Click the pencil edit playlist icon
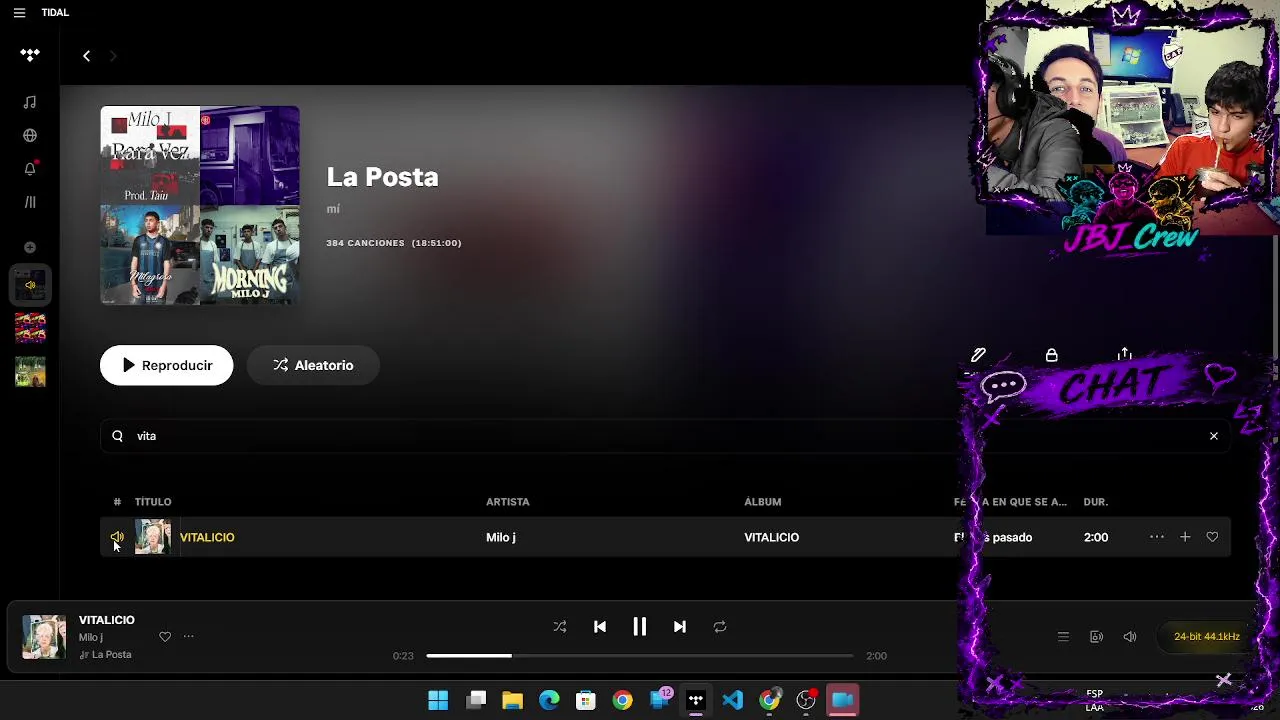Image resolution: width=1280 pixels, height=720 pixels. pos(978,355)
